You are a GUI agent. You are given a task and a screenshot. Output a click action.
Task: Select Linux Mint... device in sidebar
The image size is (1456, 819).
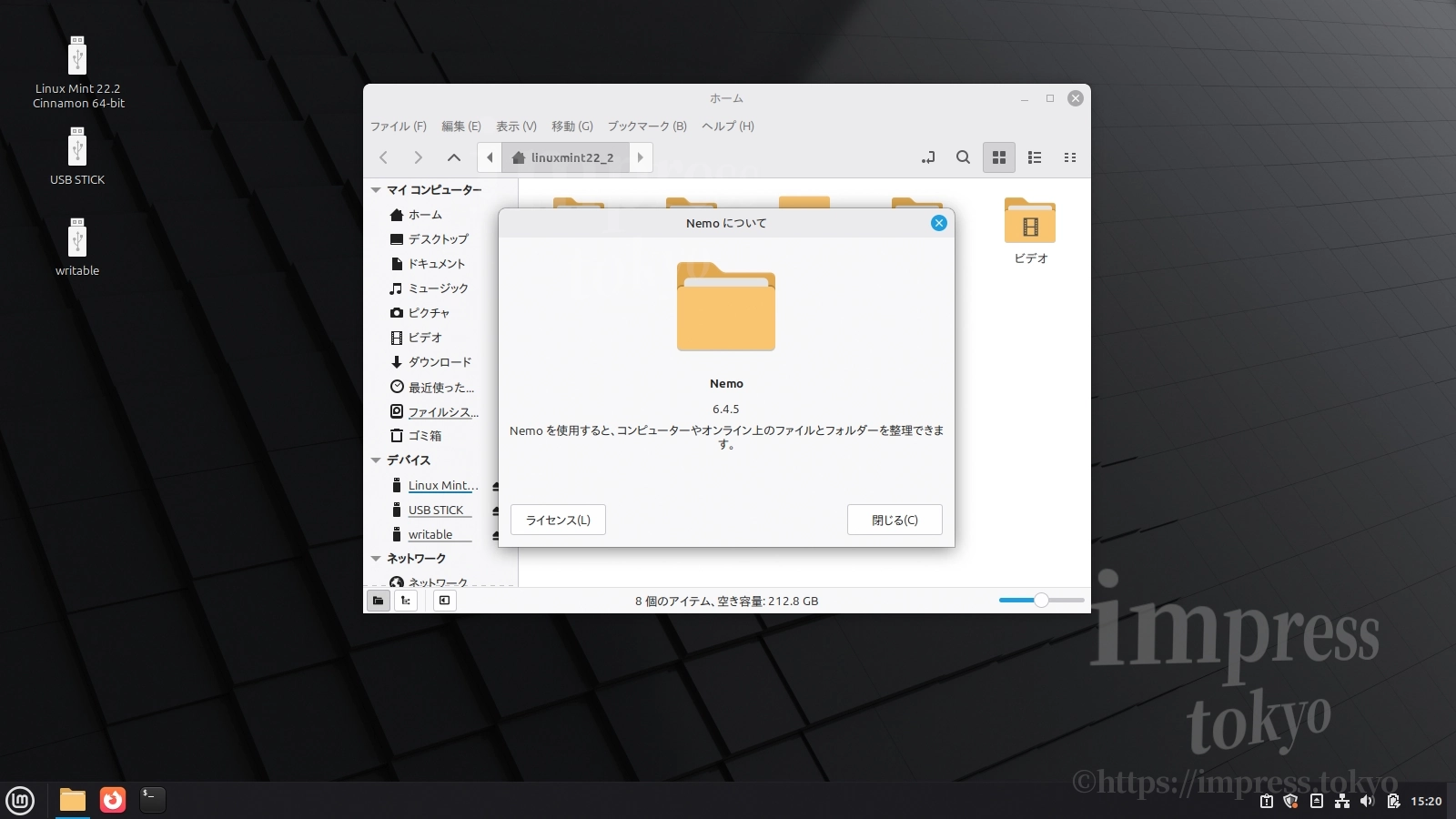pyautogui.click(x=433, y=485)
